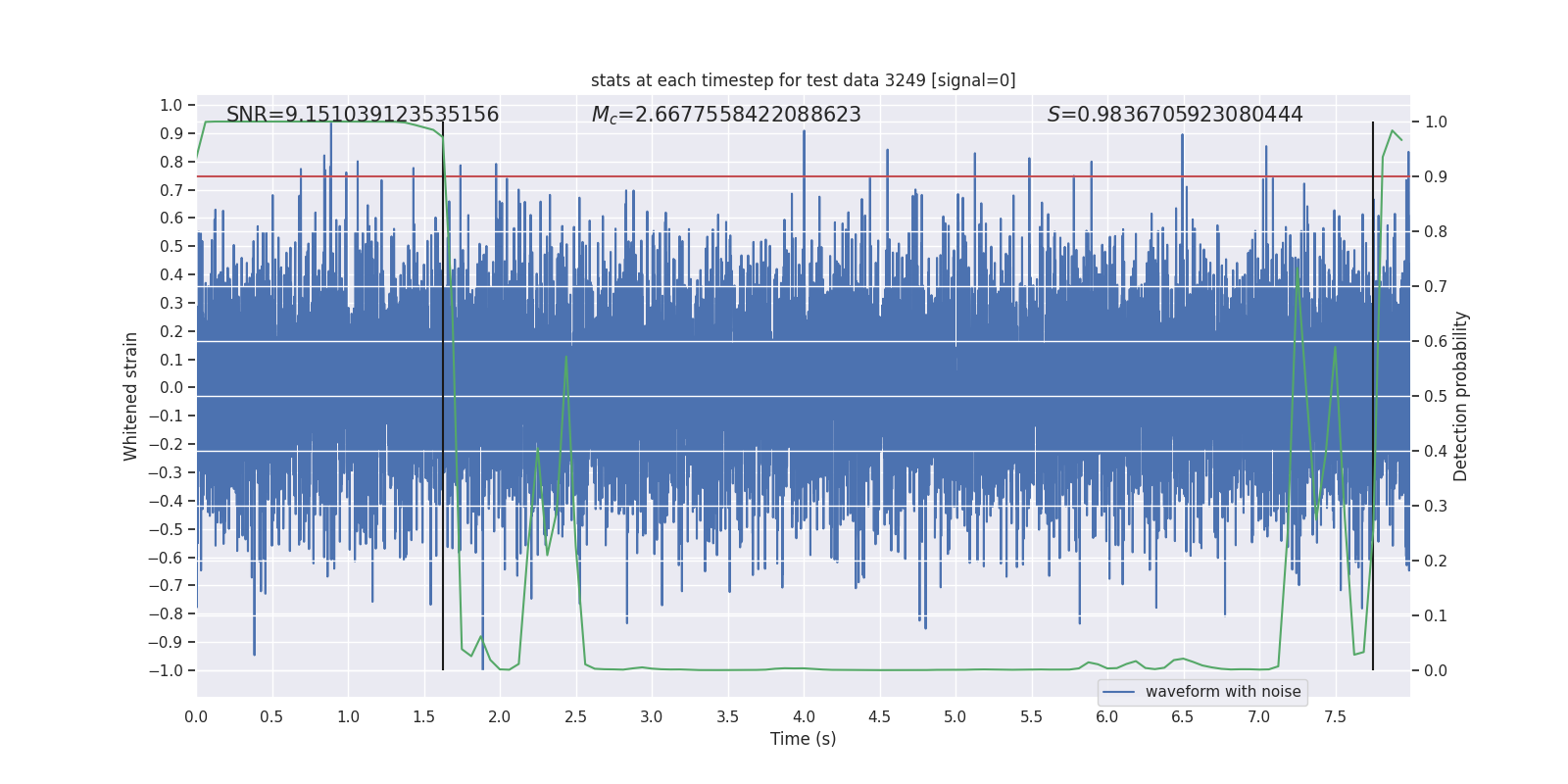The height and width of the screenshot is (784, 1568).
Task: Click the Mc=2.6677558422088623 chirp mass annotation
Action: pyautogui.click(x=726, y=115)
